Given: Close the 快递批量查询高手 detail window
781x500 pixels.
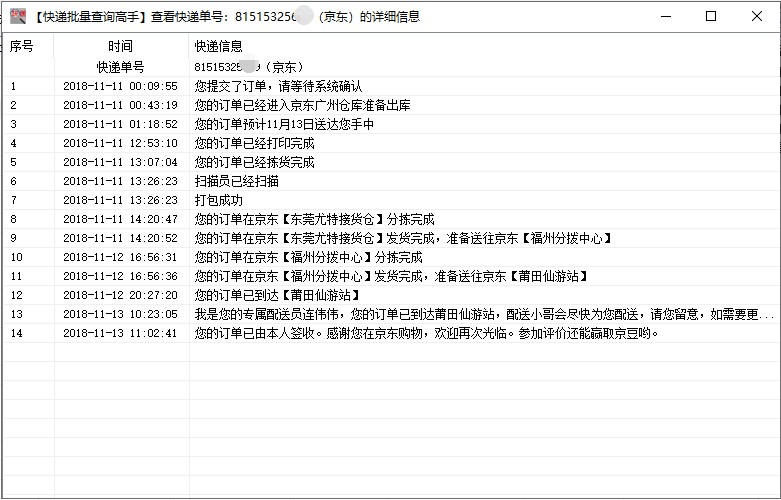Looking at the screenshot, I should click(x=757, y=16).
